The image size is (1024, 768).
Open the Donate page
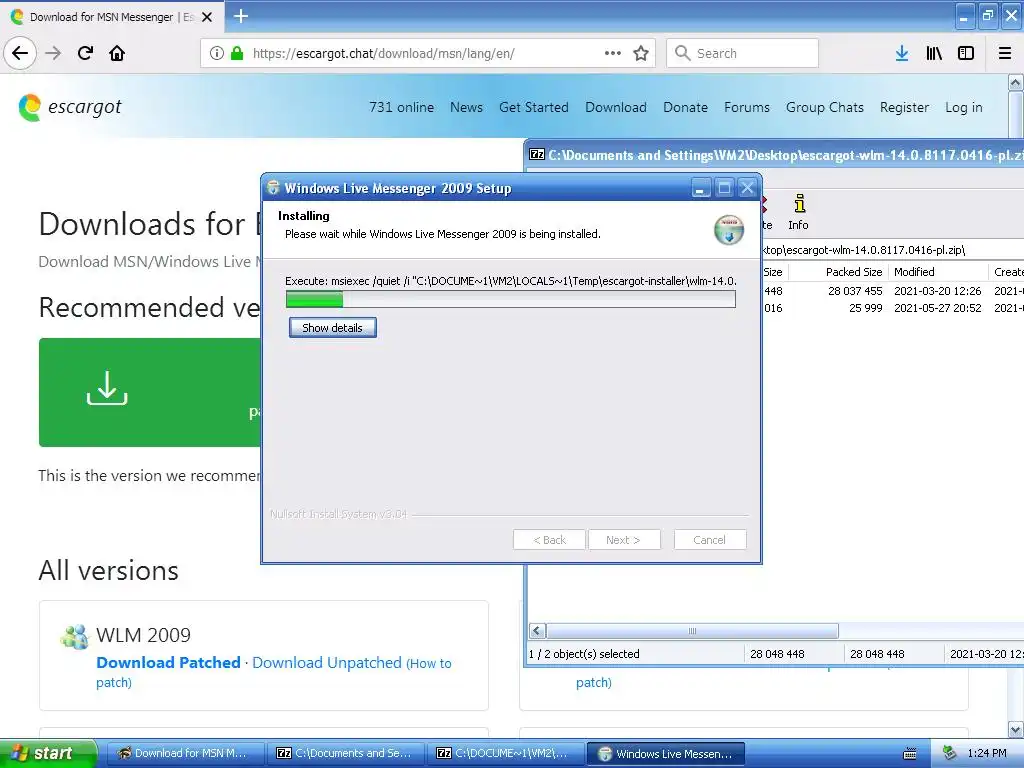(x=685, y=107)
